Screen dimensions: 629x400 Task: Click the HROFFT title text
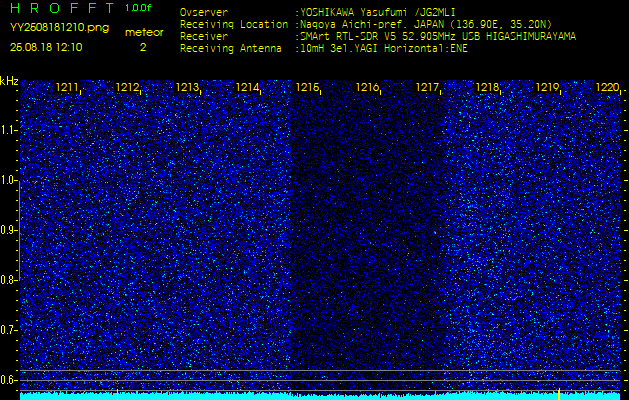coord(63,8)
